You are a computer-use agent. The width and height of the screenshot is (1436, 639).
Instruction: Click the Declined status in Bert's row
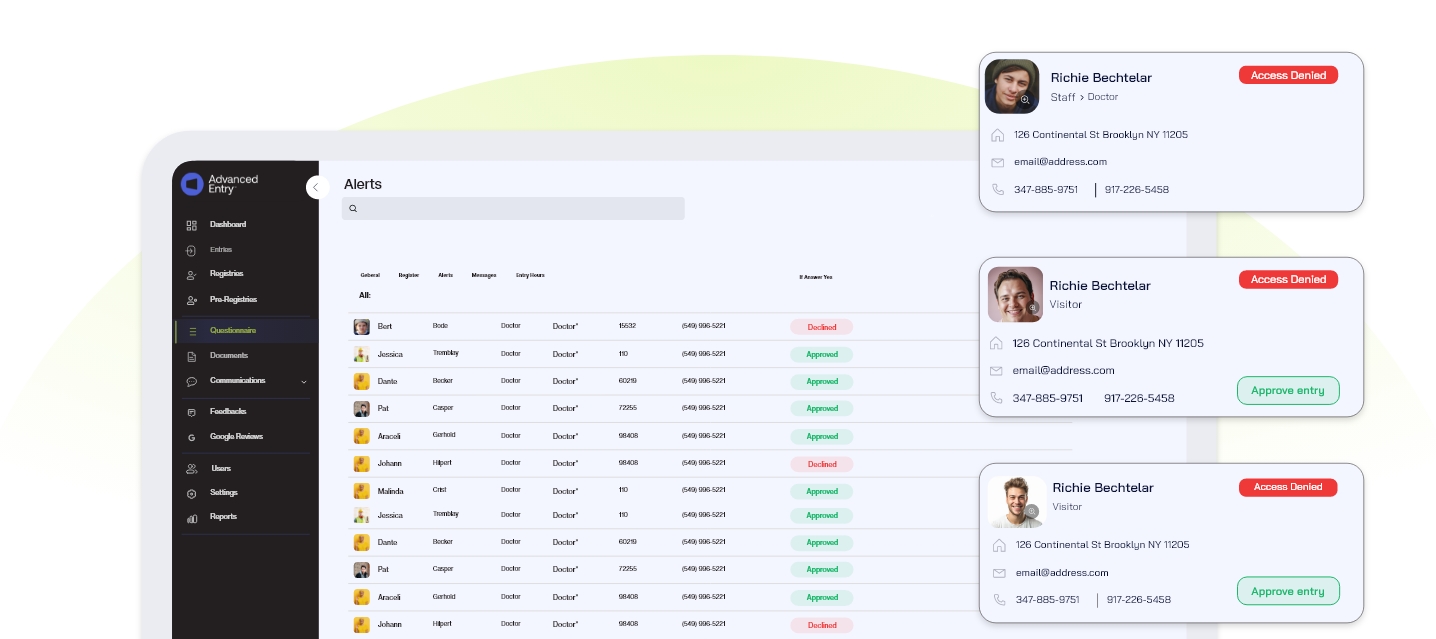point(821,327)
